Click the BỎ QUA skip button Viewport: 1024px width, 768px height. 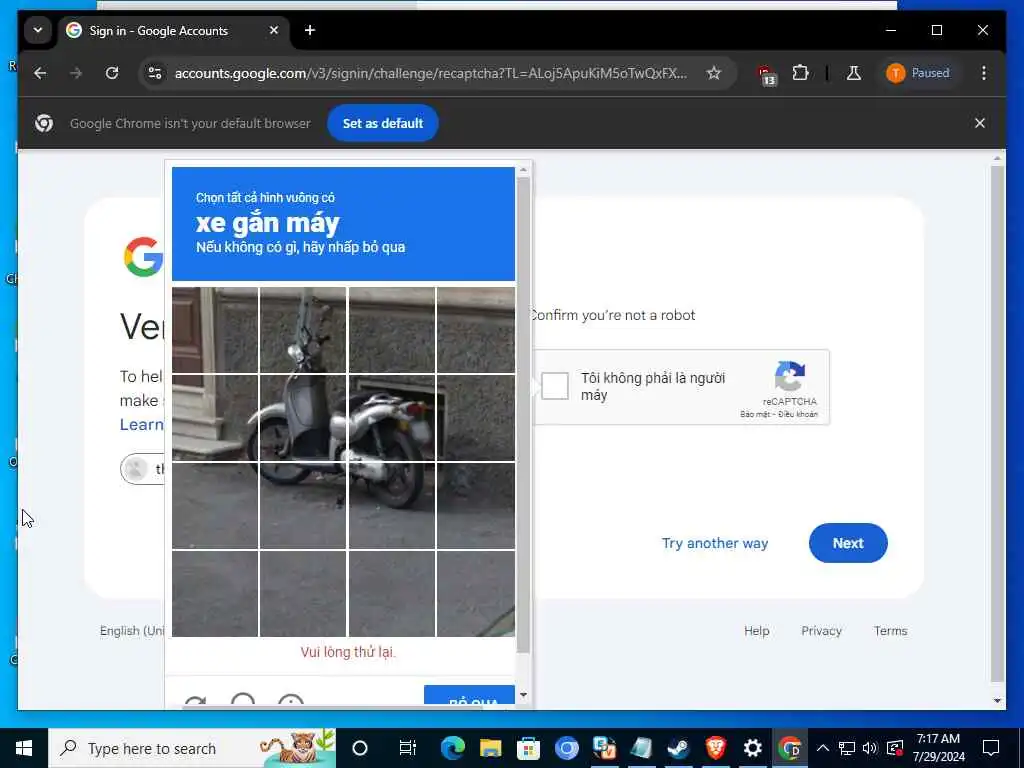click(x=469, y=696)
